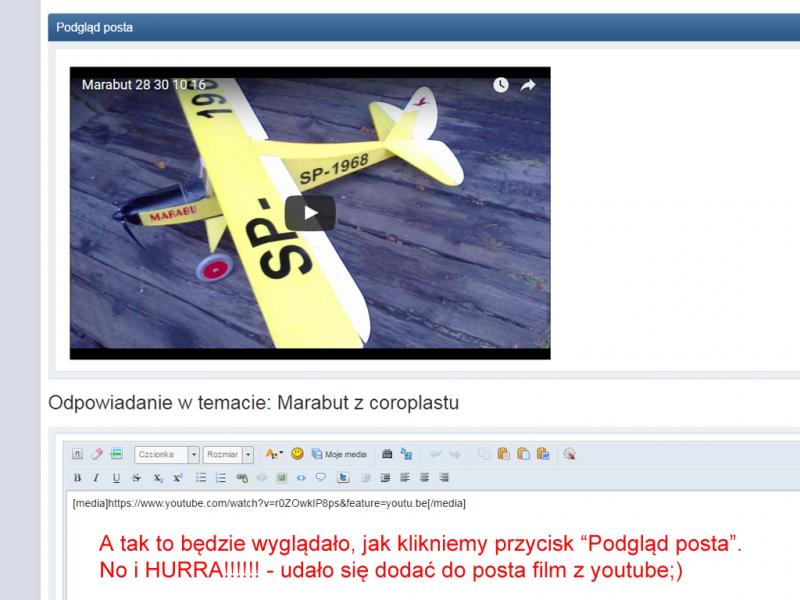Toggle bold formatting
This screenshot has width=800, height=600.
pos(77,477)
